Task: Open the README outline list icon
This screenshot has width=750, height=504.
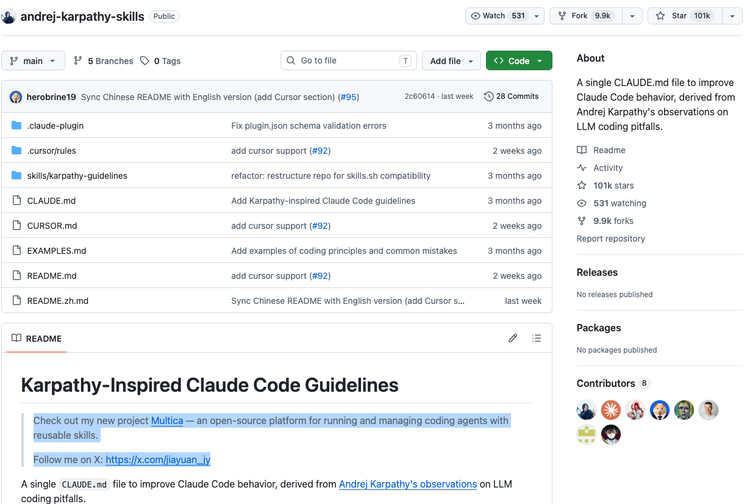Action: [537, 338]
